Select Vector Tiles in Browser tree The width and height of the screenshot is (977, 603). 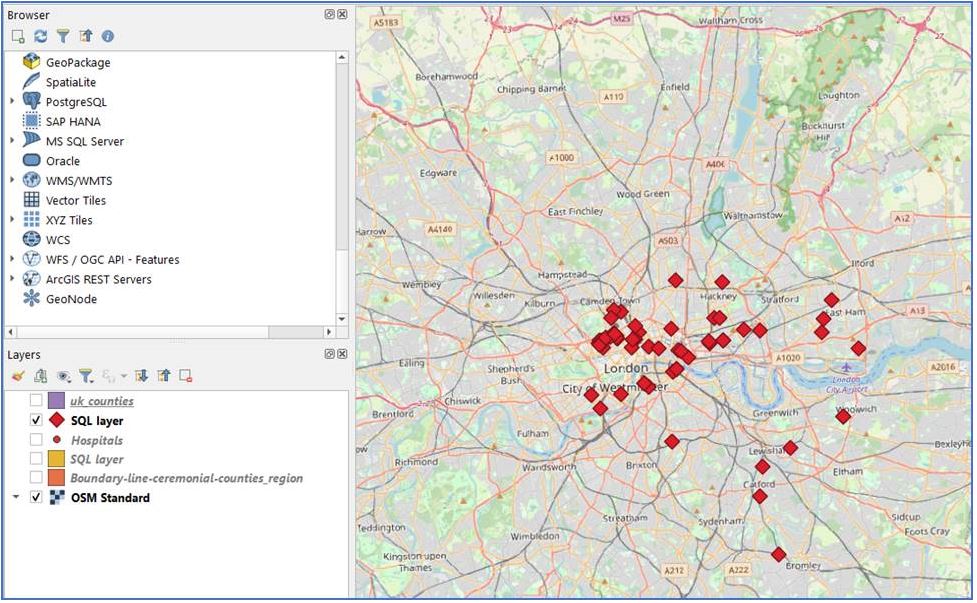76,201
